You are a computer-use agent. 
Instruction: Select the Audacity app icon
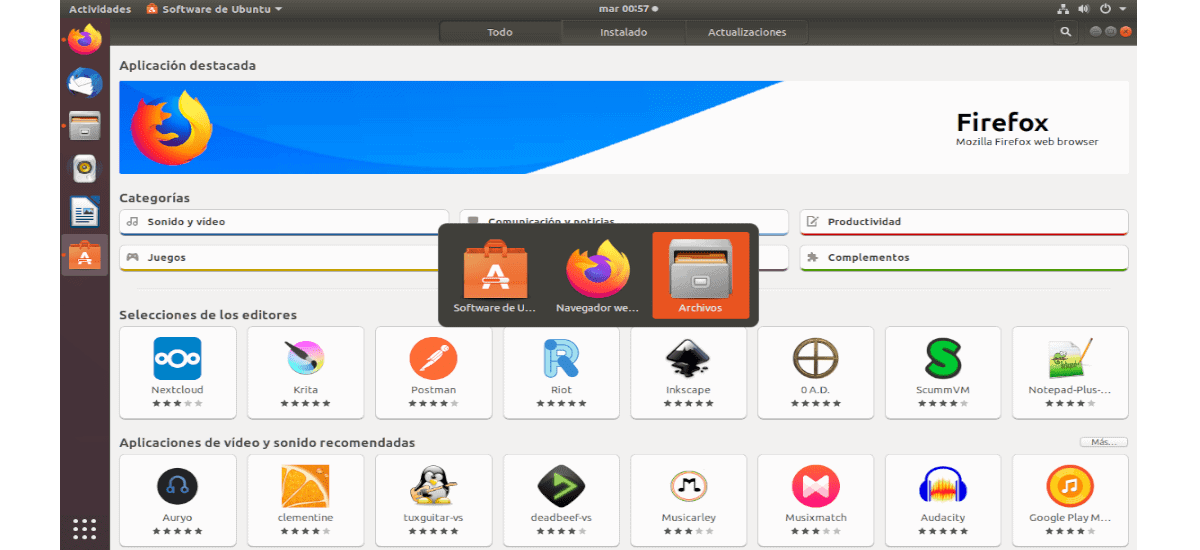click(x=943, y=487)
